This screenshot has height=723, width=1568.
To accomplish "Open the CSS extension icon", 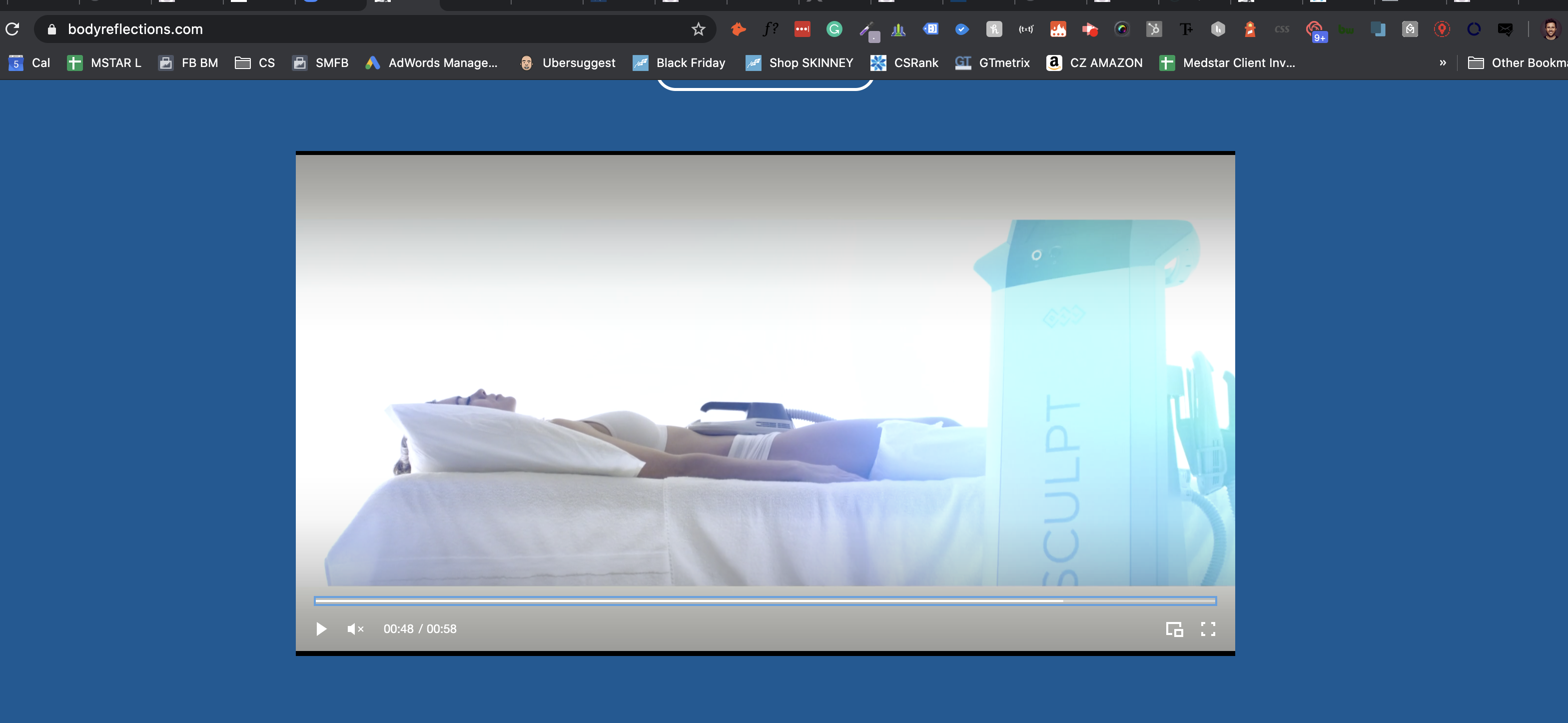I will tap(1282, 28).
